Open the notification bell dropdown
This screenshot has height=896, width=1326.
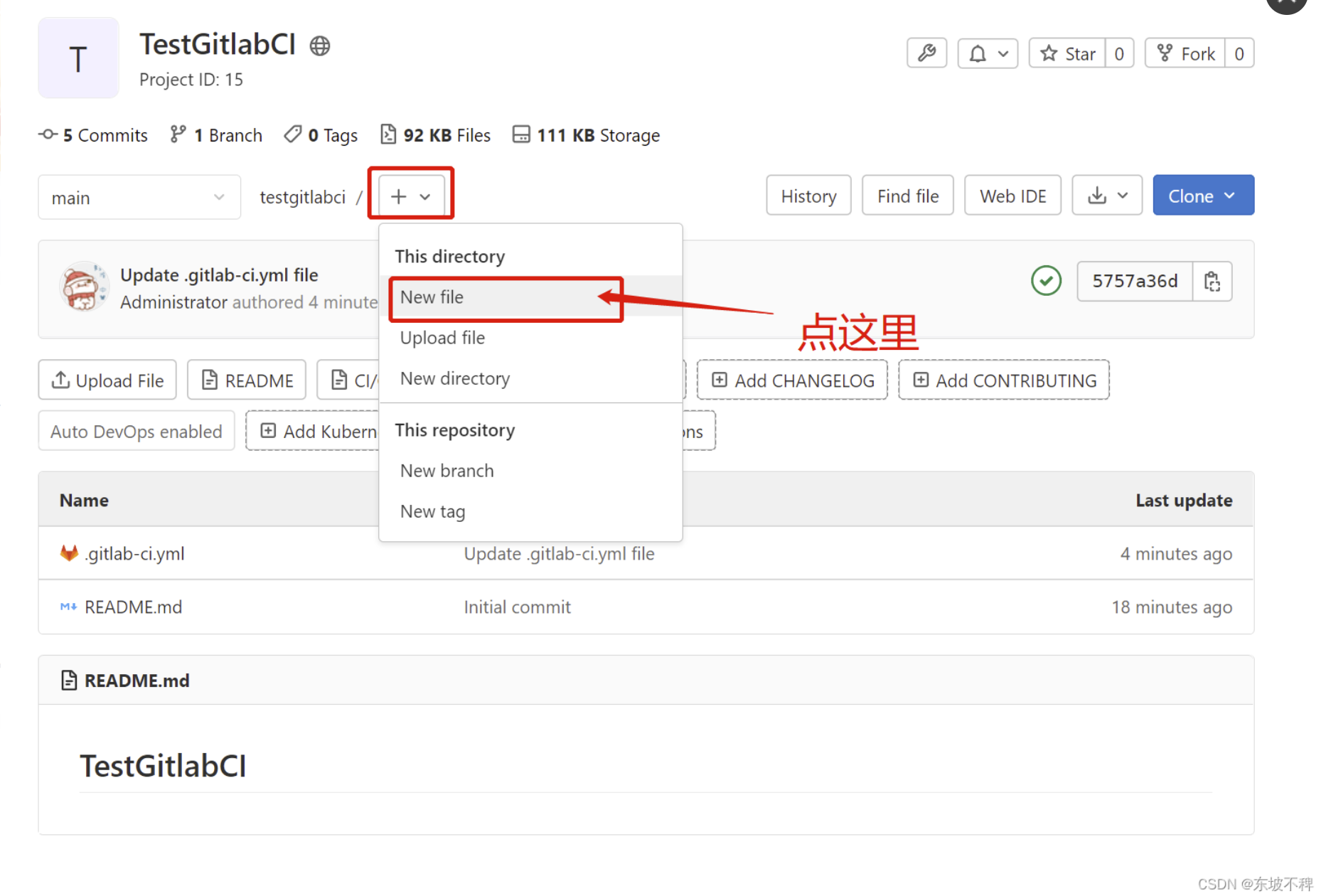tap(988, 53)
